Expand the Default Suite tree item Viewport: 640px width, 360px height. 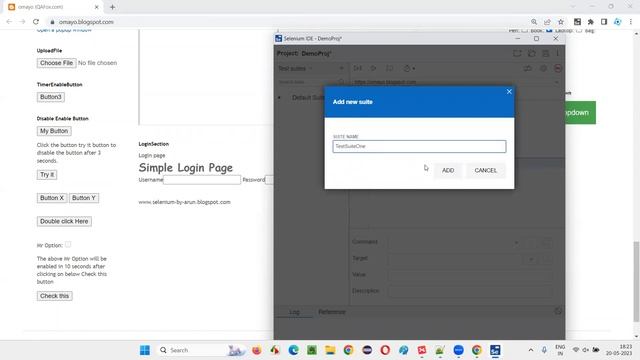click(x=279, y=98)
